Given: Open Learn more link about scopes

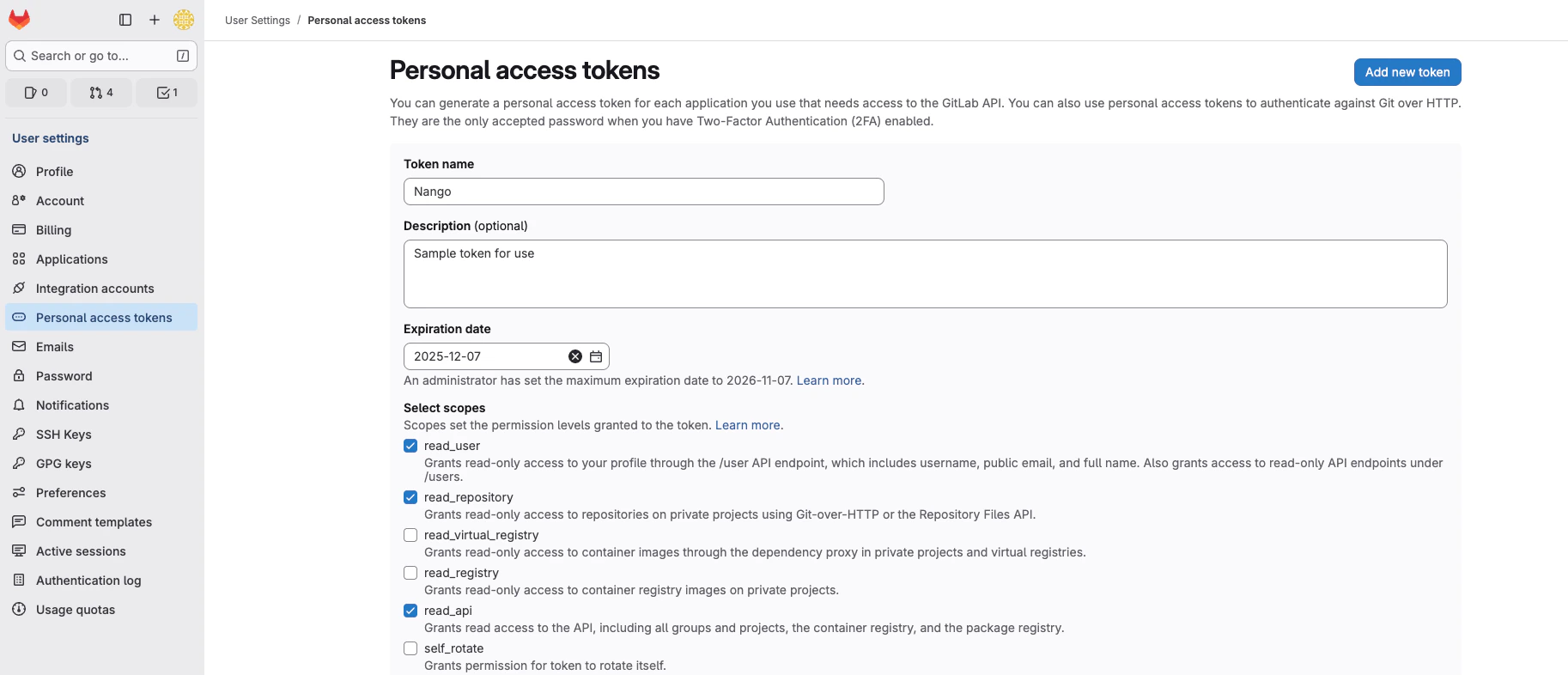Looking at the screenshot, I should pos(747,425).
